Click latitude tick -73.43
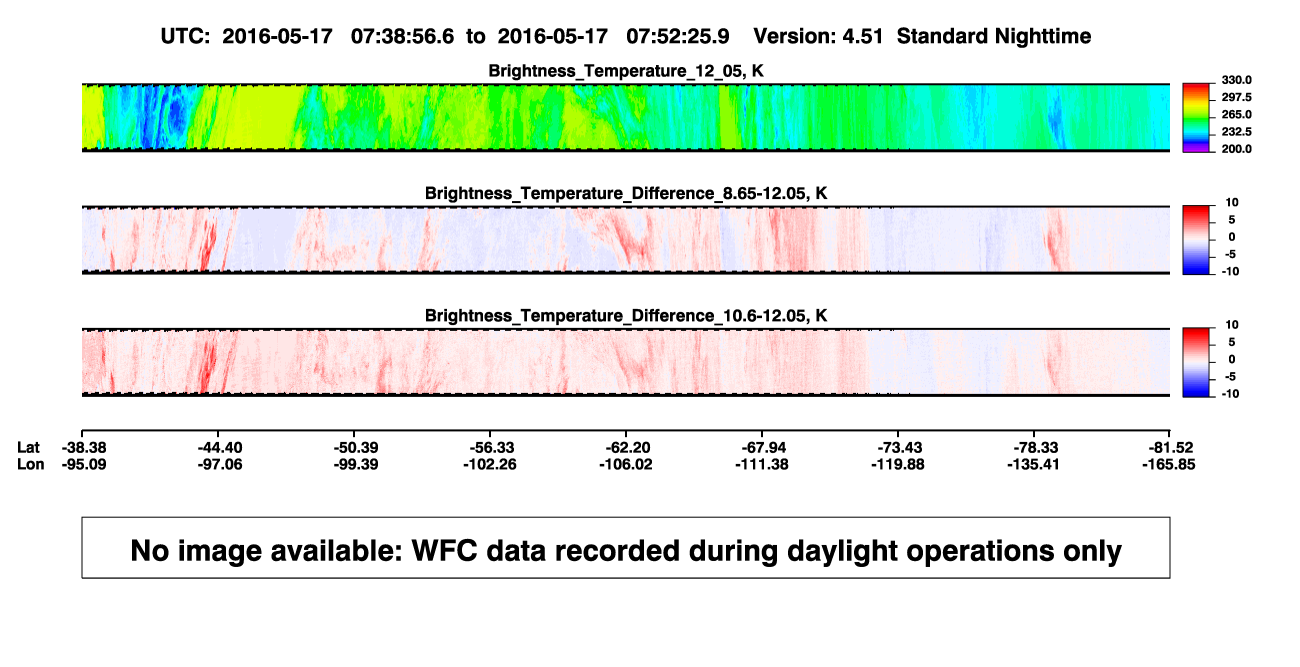 pos(900,447)
